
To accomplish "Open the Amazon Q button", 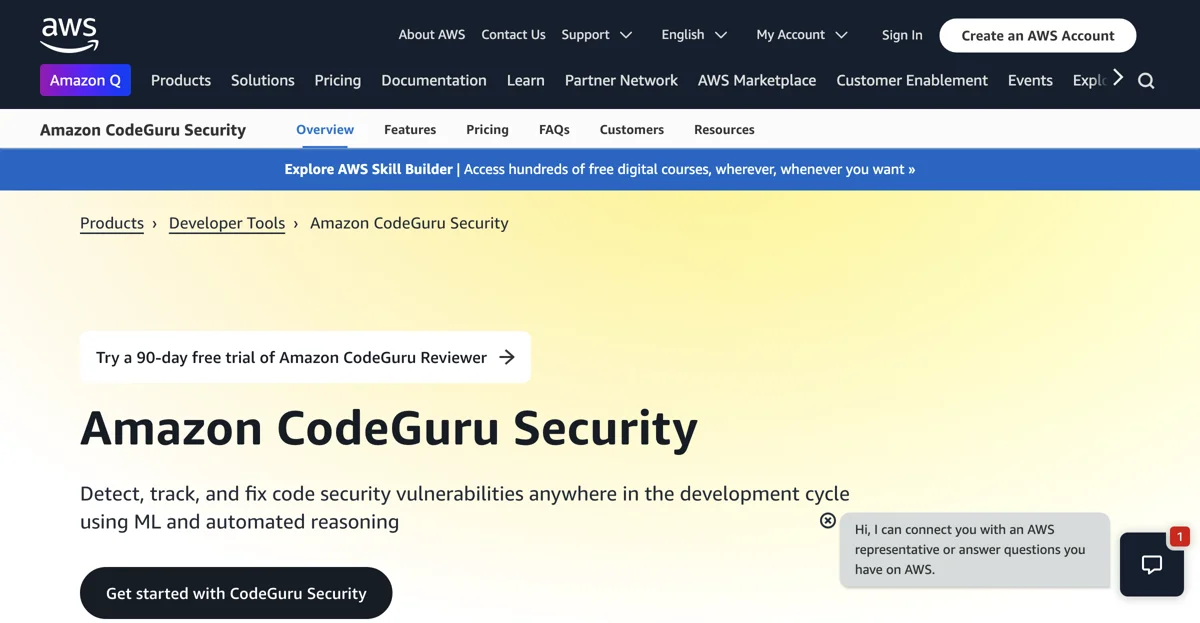I will [85, 80].
